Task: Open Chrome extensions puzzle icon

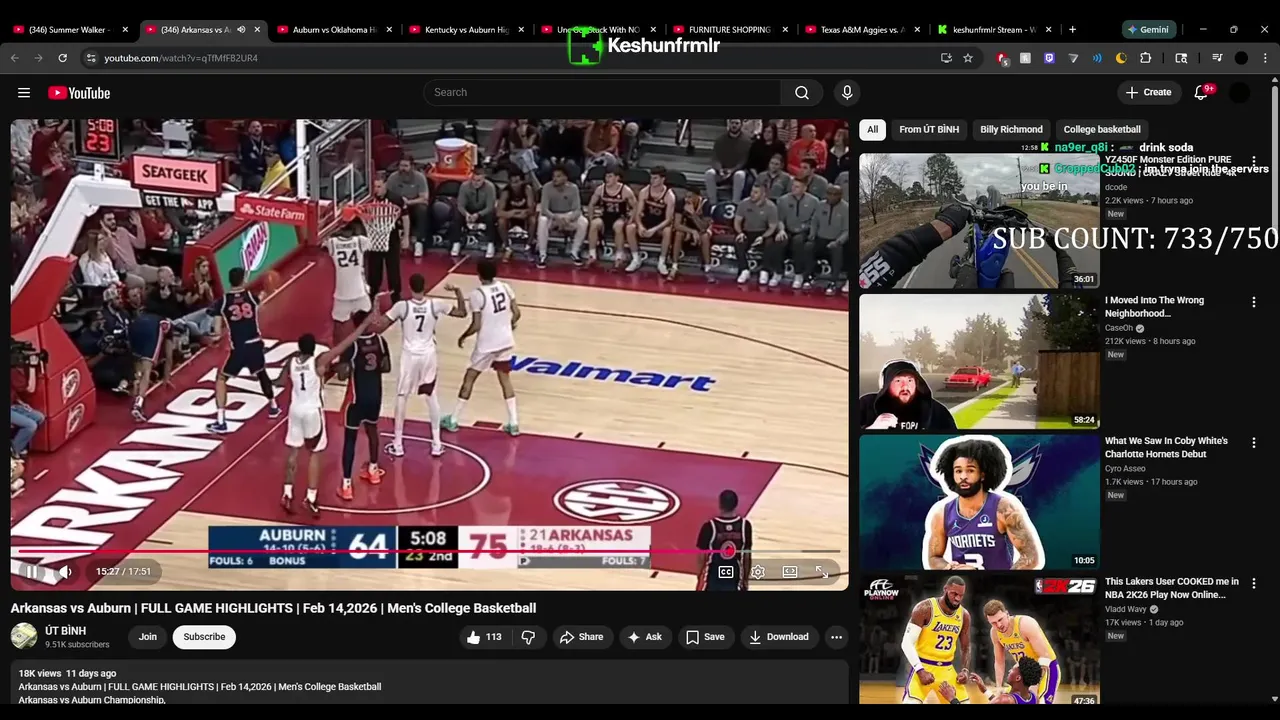Action: [1146, 58]
